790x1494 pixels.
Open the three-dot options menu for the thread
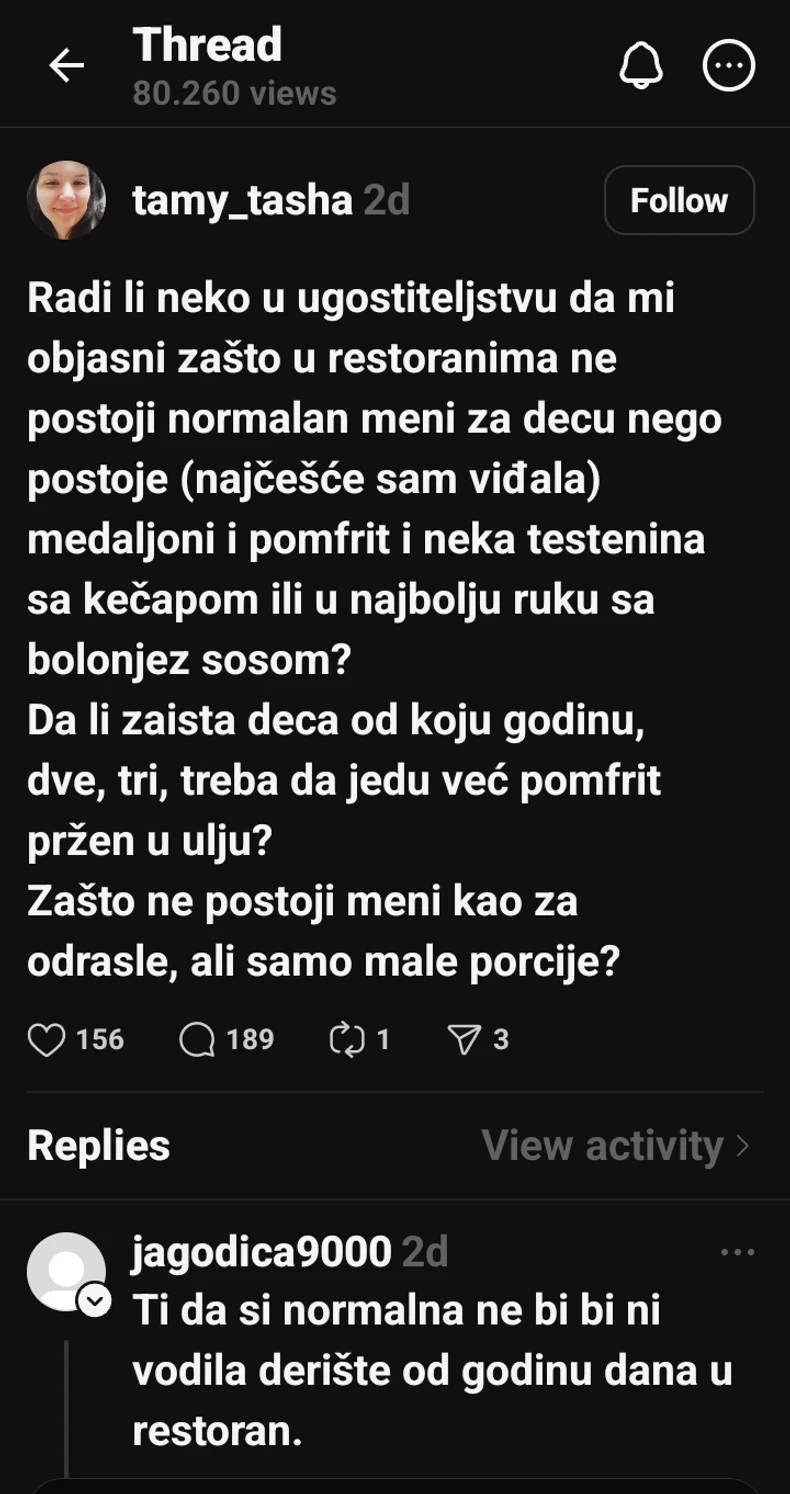[729, 65]
